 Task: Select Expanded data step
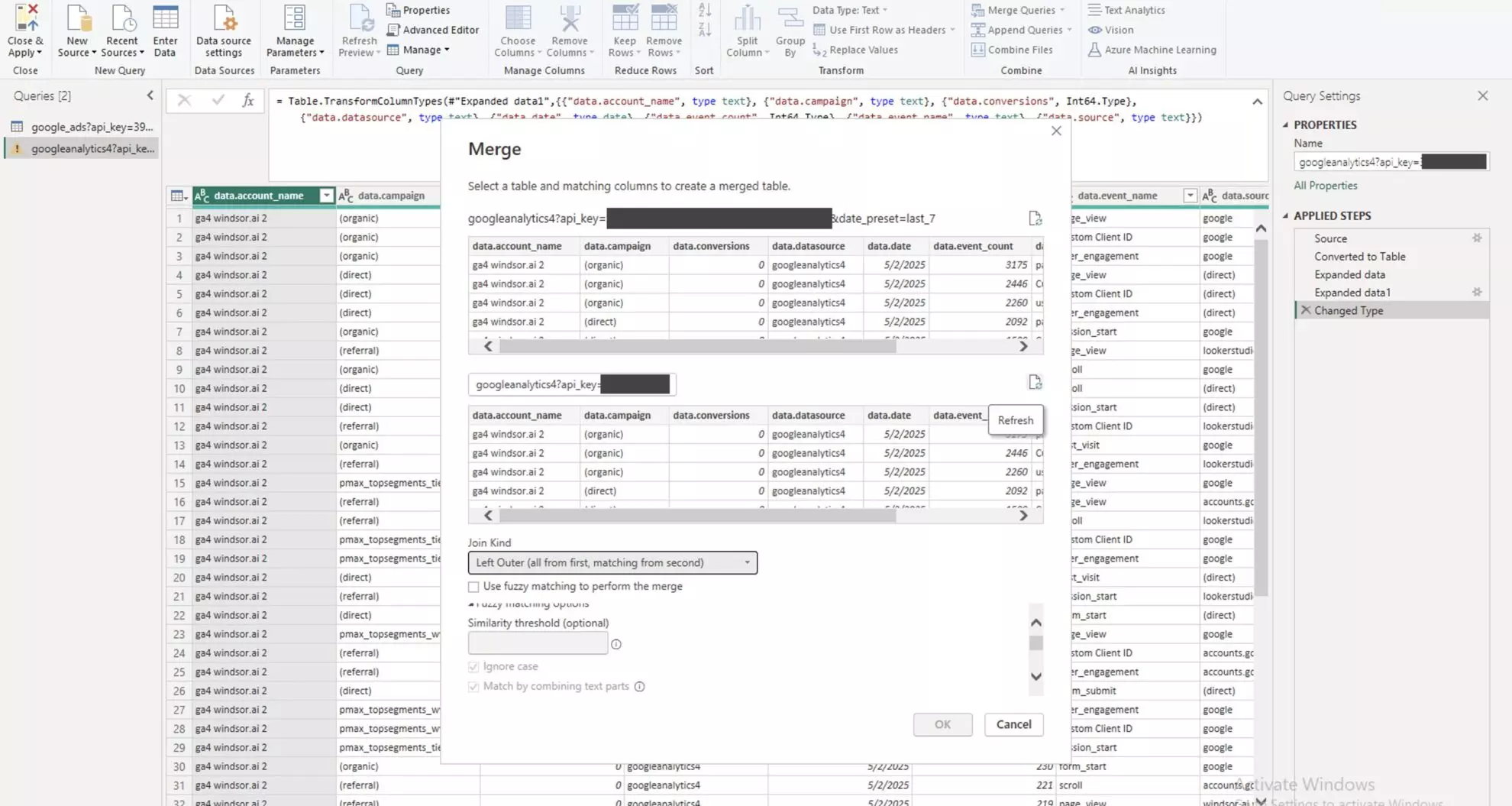(x=1349, y=274)
